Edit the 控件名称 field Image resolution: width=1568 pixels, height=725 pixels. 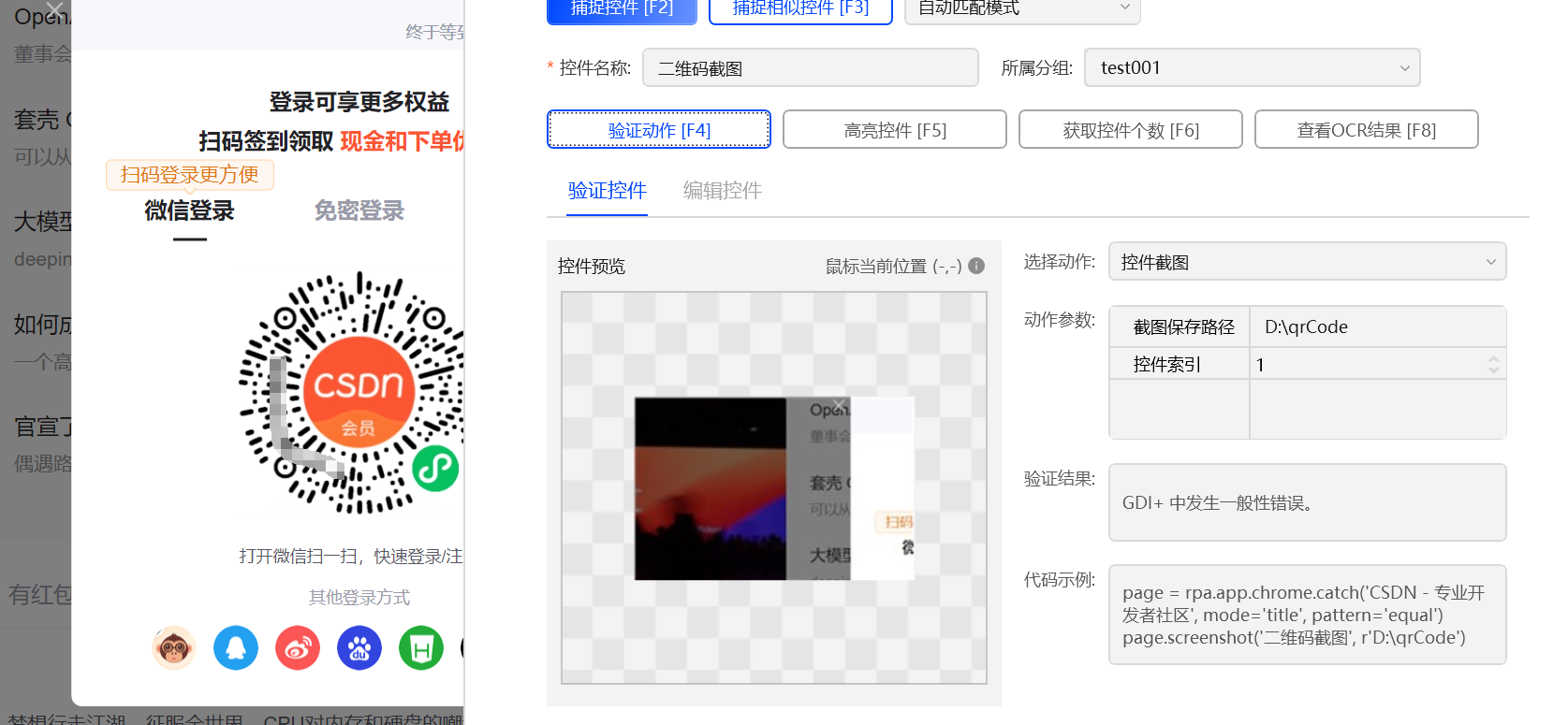[811, 67]
